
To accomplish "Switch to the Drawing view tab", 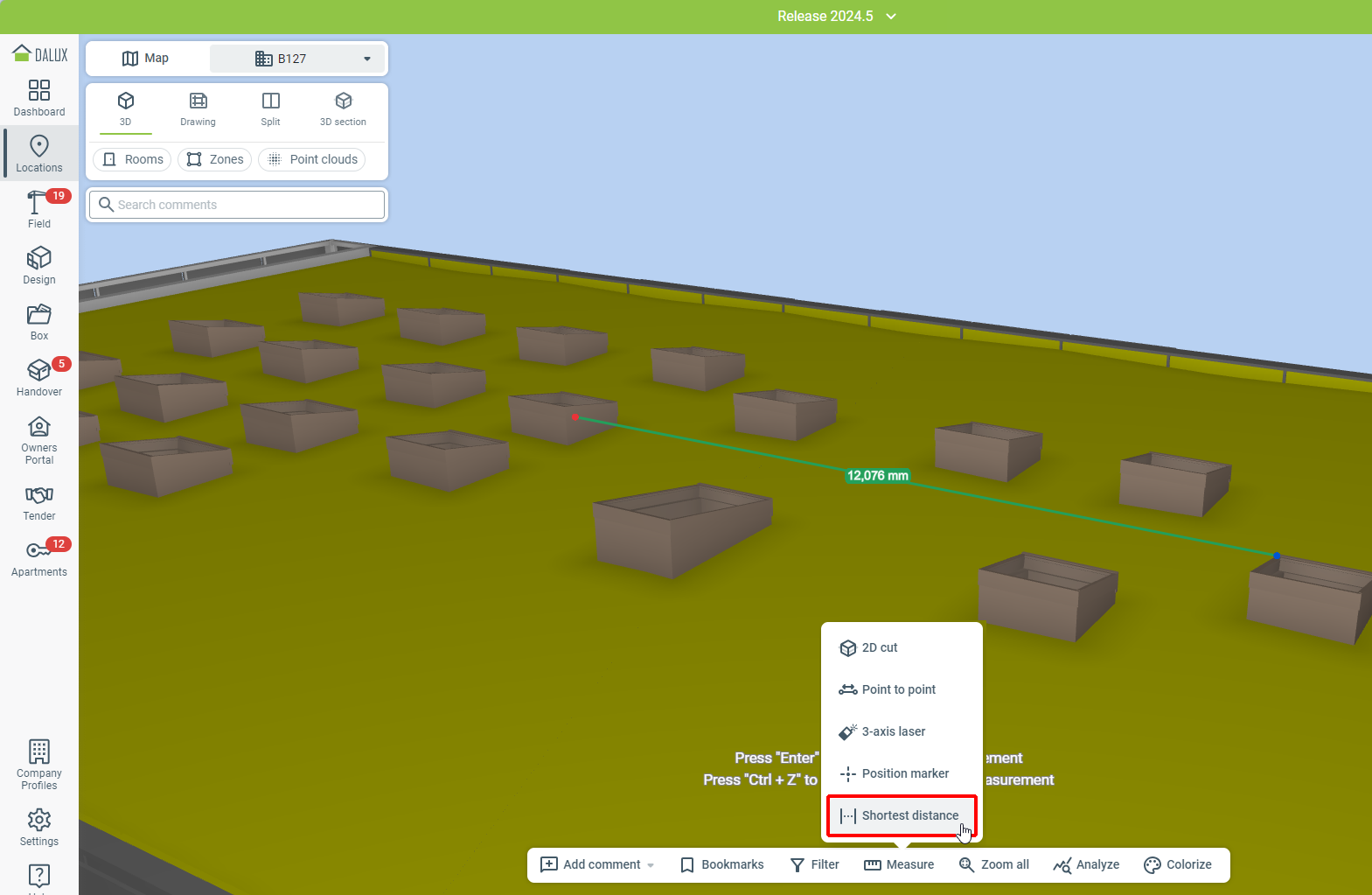I will [198, 108].
